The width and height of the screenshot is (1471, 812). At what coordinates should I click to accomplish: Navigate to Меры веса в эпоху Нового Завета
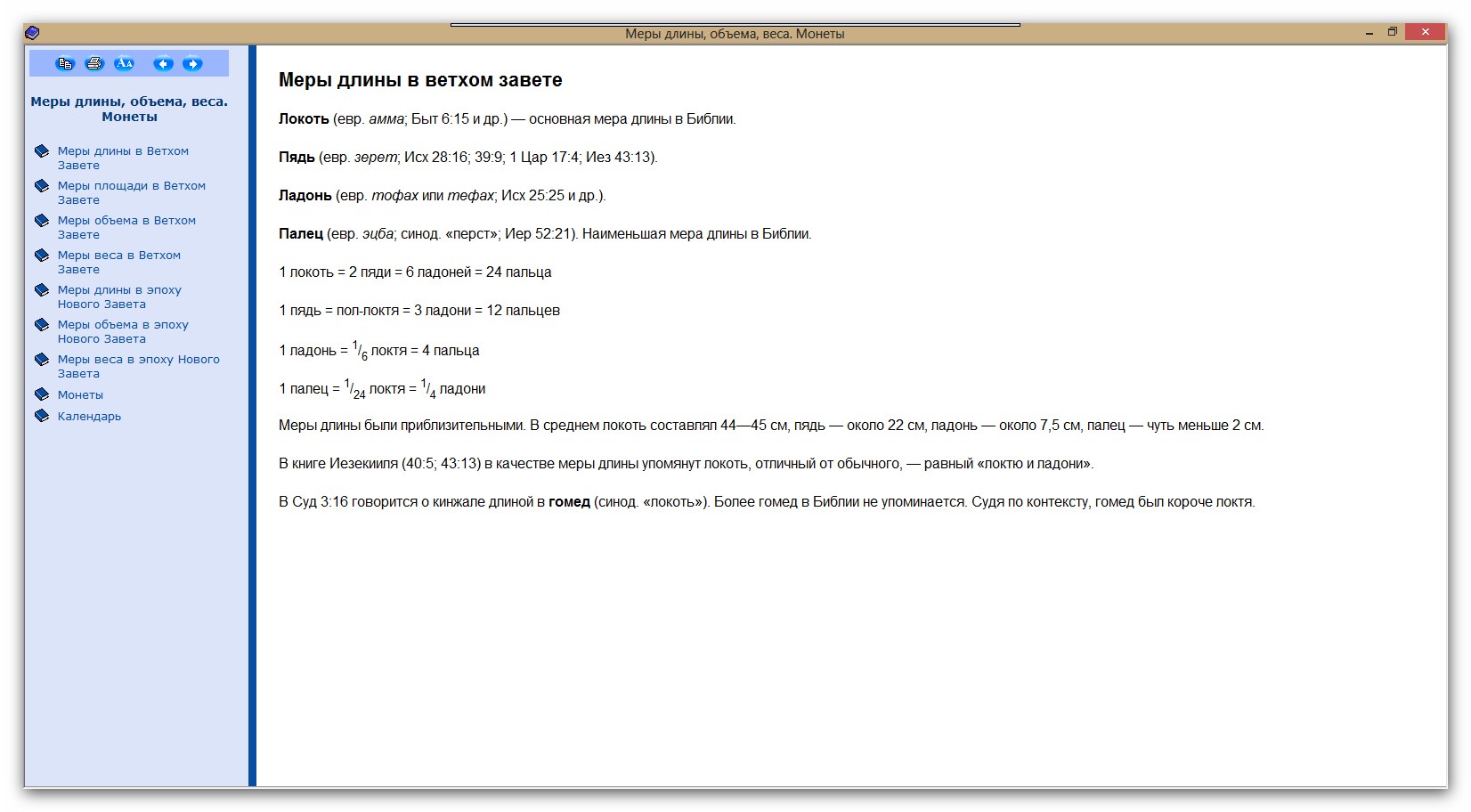(x=138, y=366)
